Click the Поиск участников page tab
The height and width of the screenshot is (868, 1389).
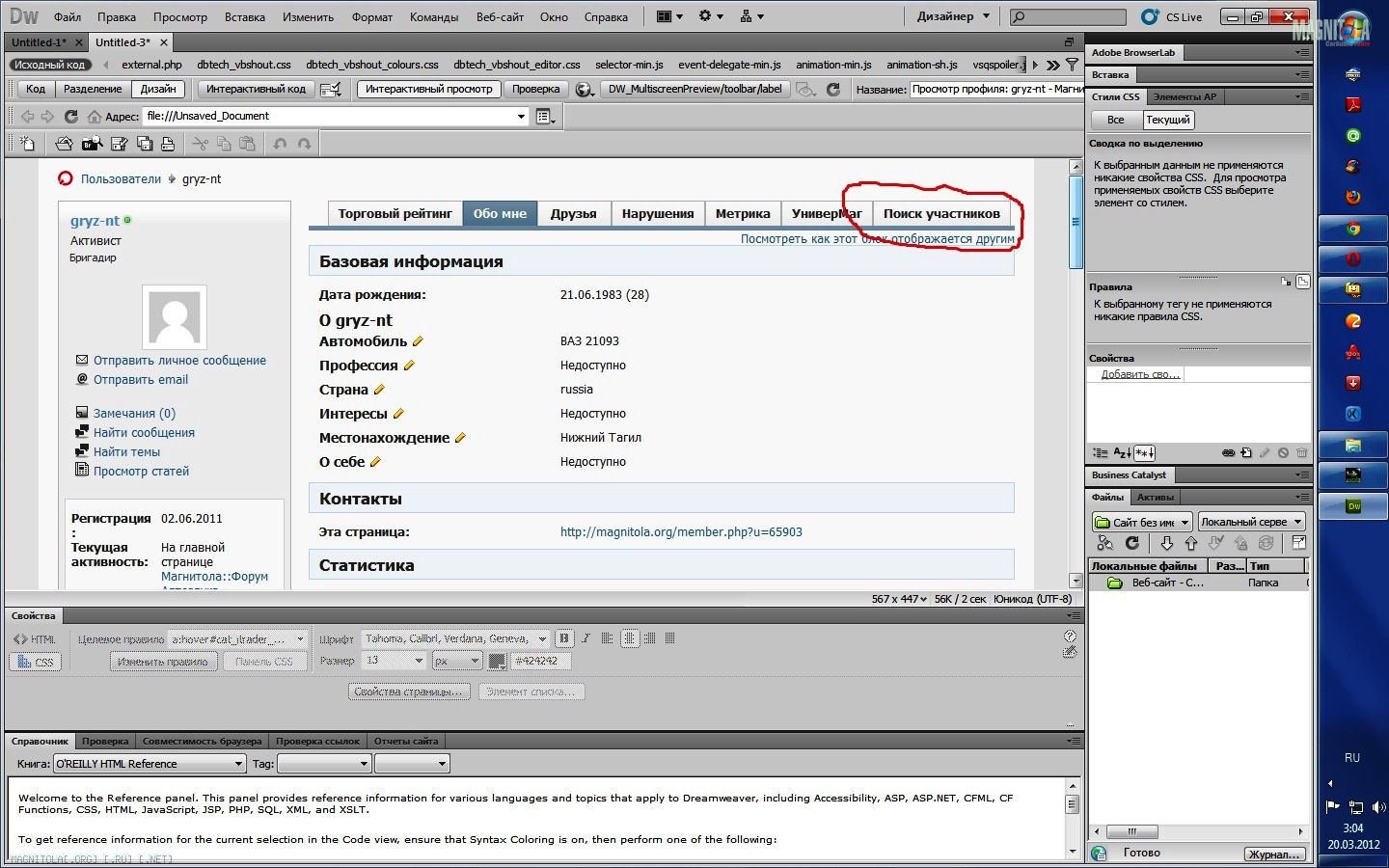pyautogui.click(x=941, y=213)
